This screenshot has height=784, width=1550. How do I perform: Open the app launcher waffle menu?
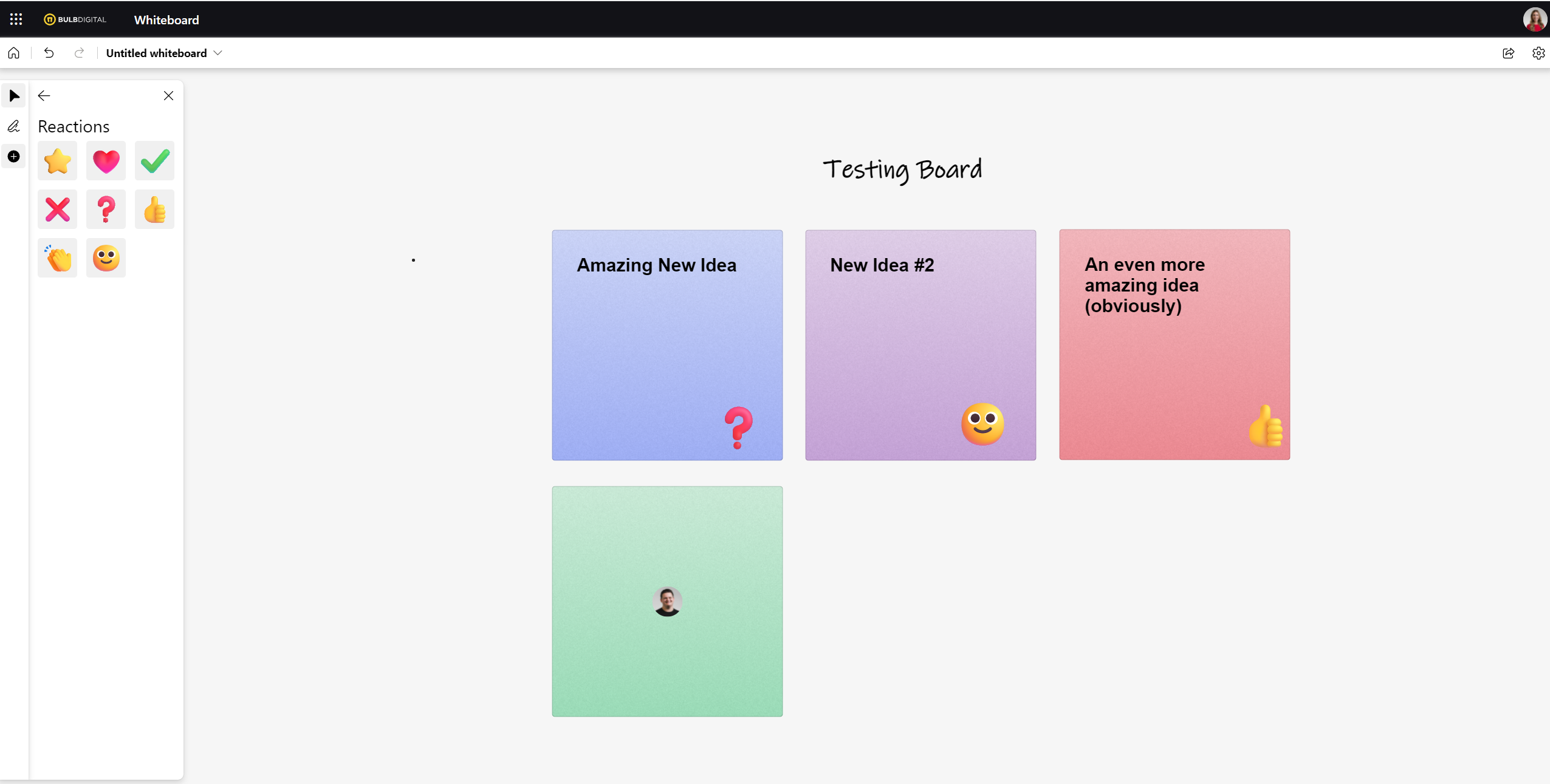[16, 19]
